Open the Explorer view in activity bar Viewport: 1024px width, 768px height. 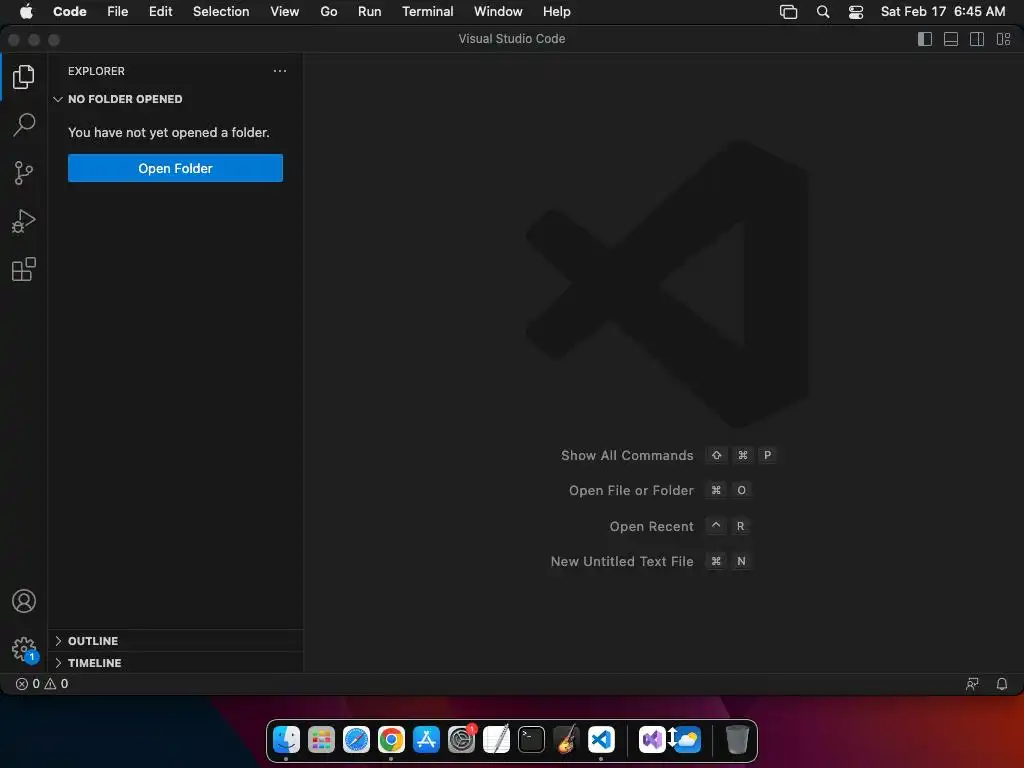tap(24, 77)
